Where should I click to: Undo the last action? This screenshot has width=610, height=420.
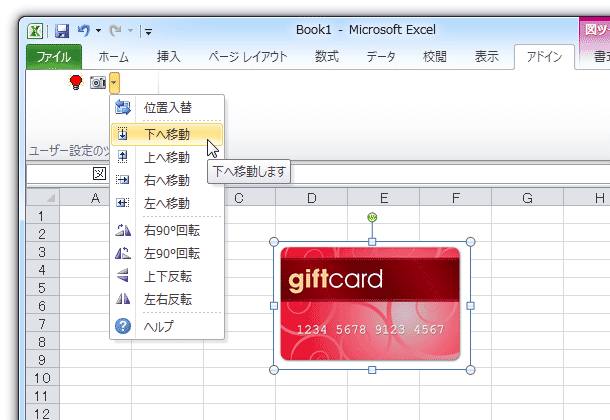coord(84,30)
